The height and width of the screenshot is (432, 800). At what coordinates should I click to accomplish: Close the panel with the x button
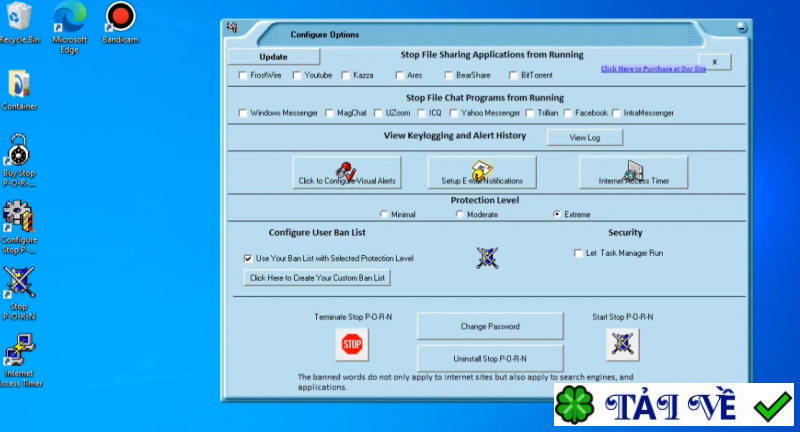pos(714,62)
